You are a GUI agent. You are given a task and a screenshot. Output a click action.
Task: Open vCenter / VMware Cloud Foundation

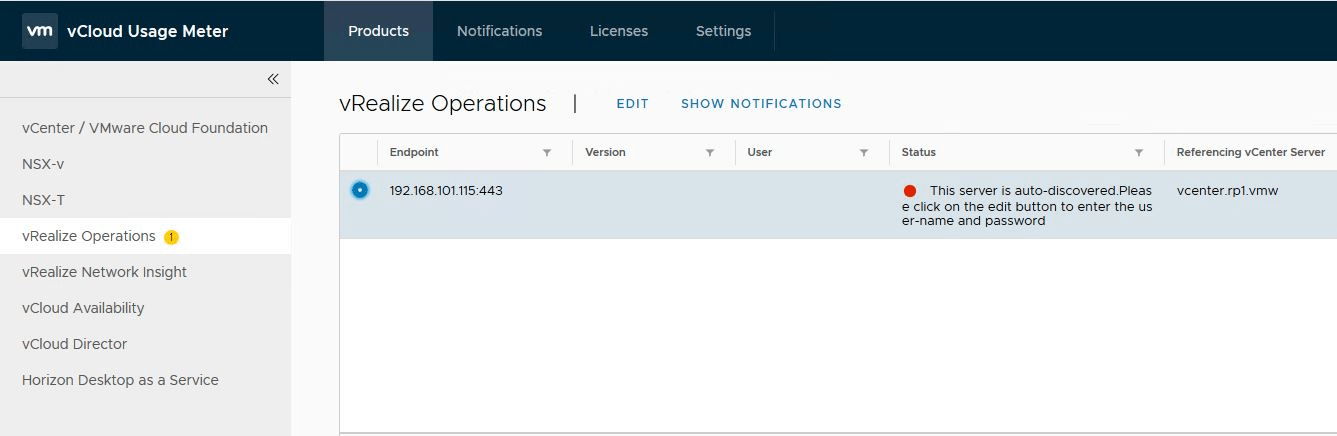pos(145,128)
